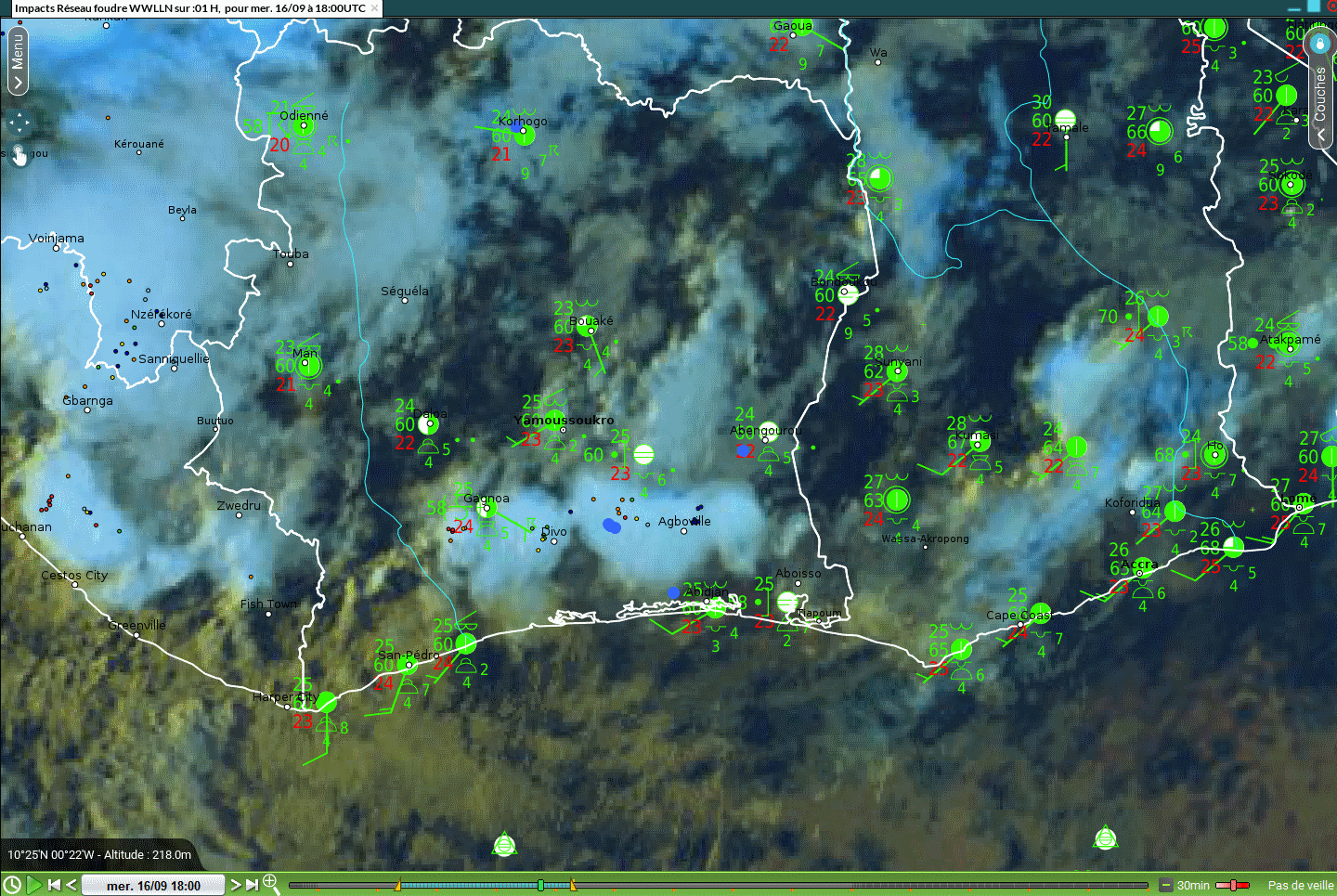
Task: Click the Abidjan station observation symbol
Action: tap(716, 608)
